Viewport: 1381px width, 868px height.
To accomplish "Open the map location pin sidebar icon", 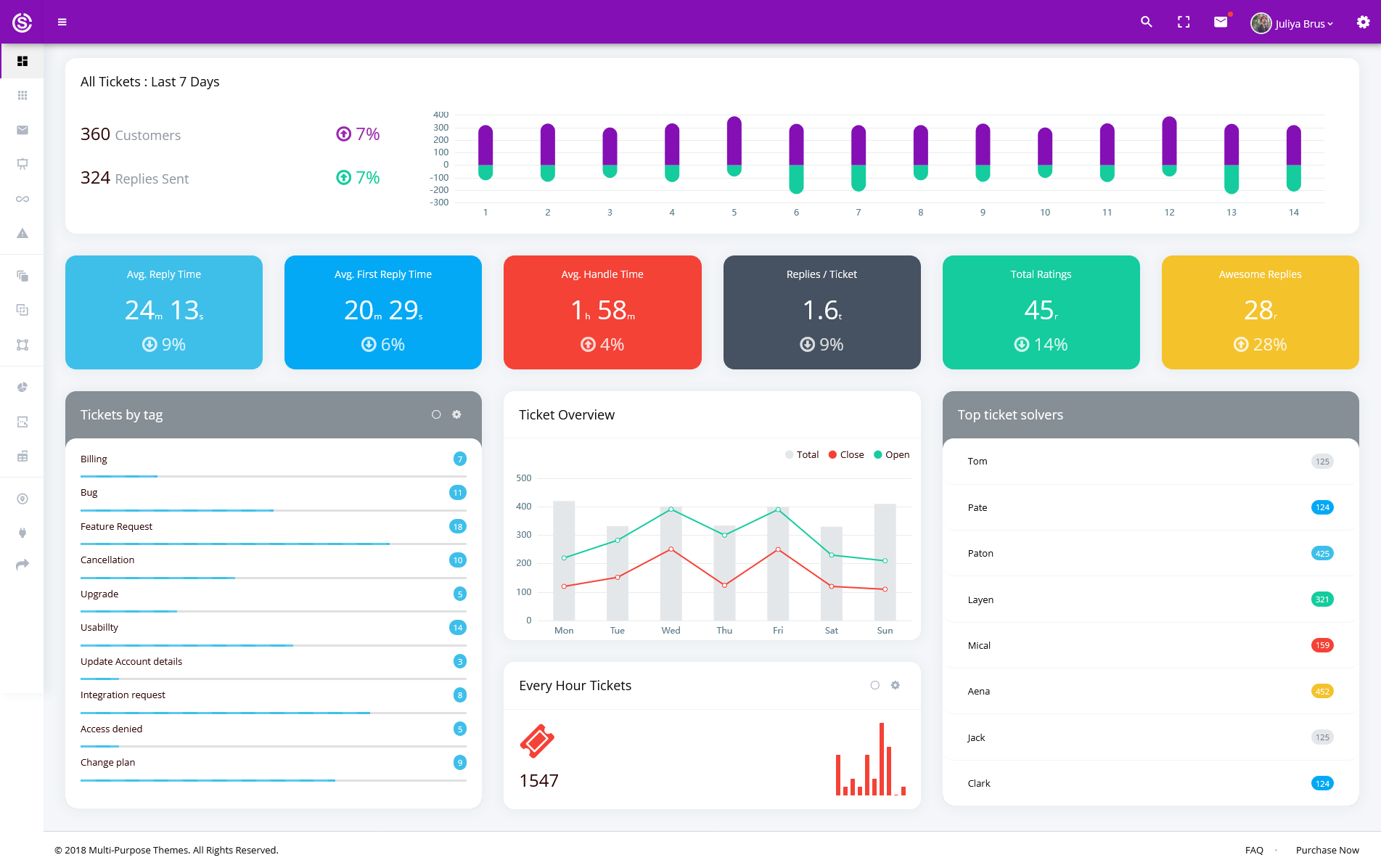I will (x=22, y=499).
